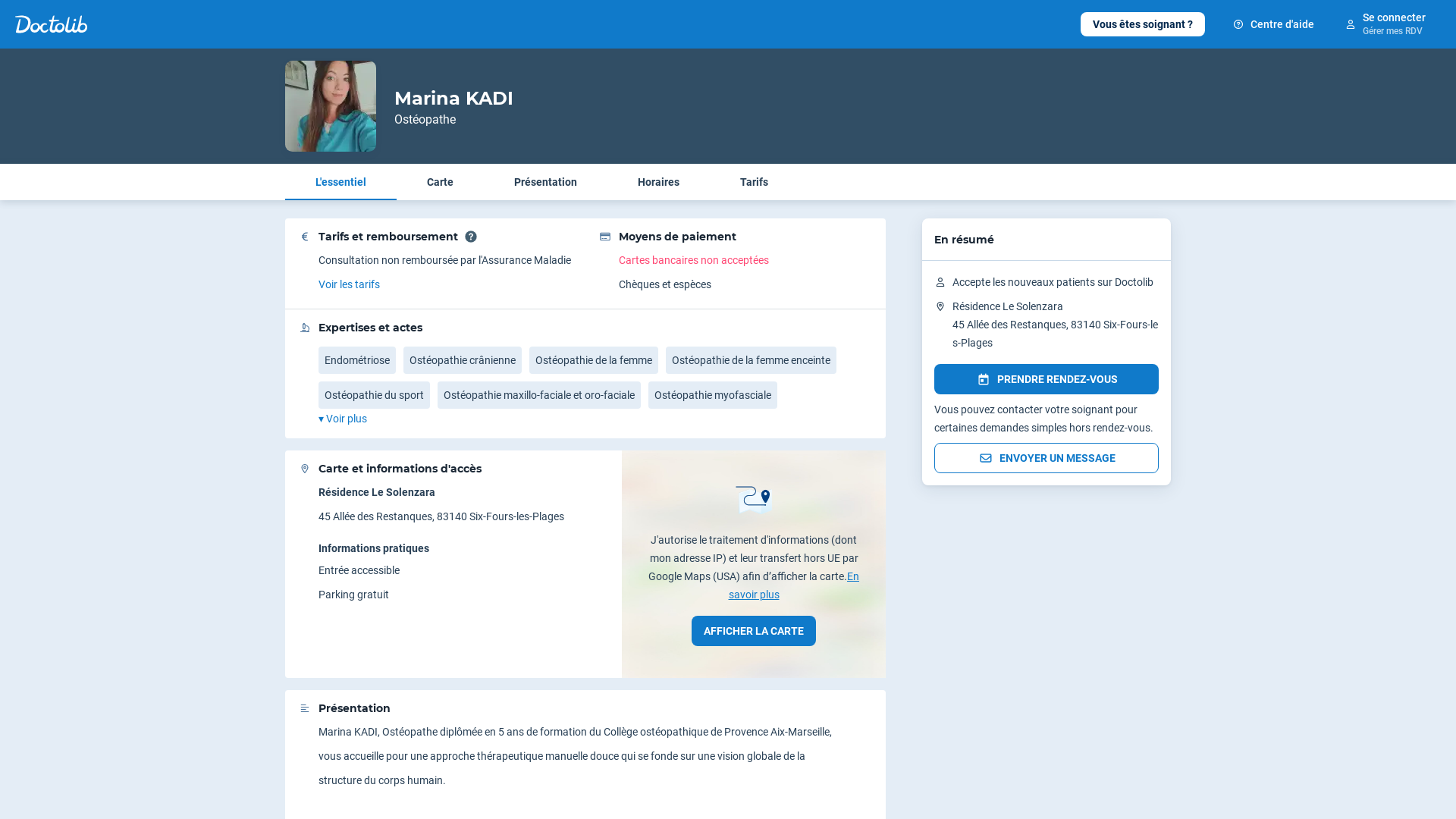This screenshot has height=819, width=1456.
Task: Click Marina KADI's profile photo
Action: 331,106
